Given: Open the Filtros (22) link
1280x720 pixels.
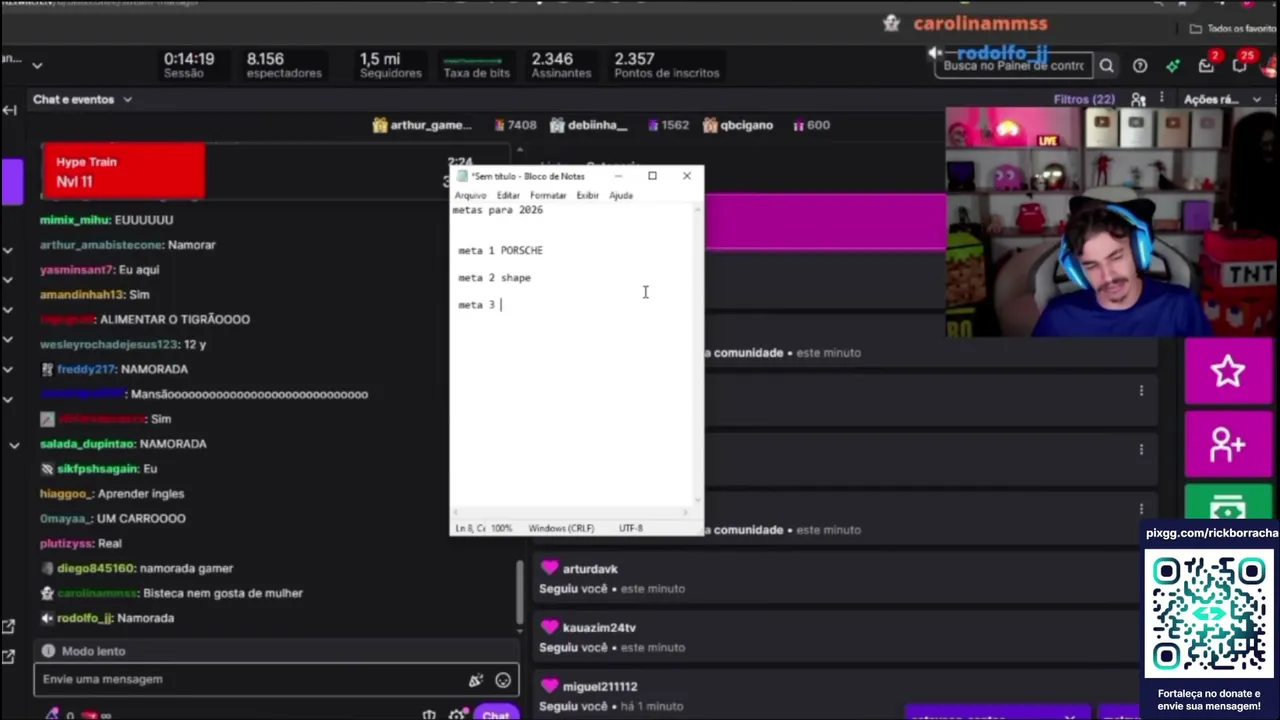Looking at the screenshot, I should point(1084,99).
